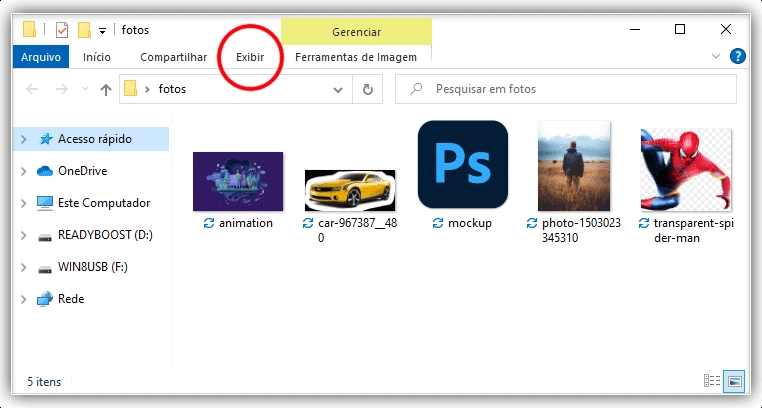Switch to details view layout
762x408 pixels.
[711, 381]
